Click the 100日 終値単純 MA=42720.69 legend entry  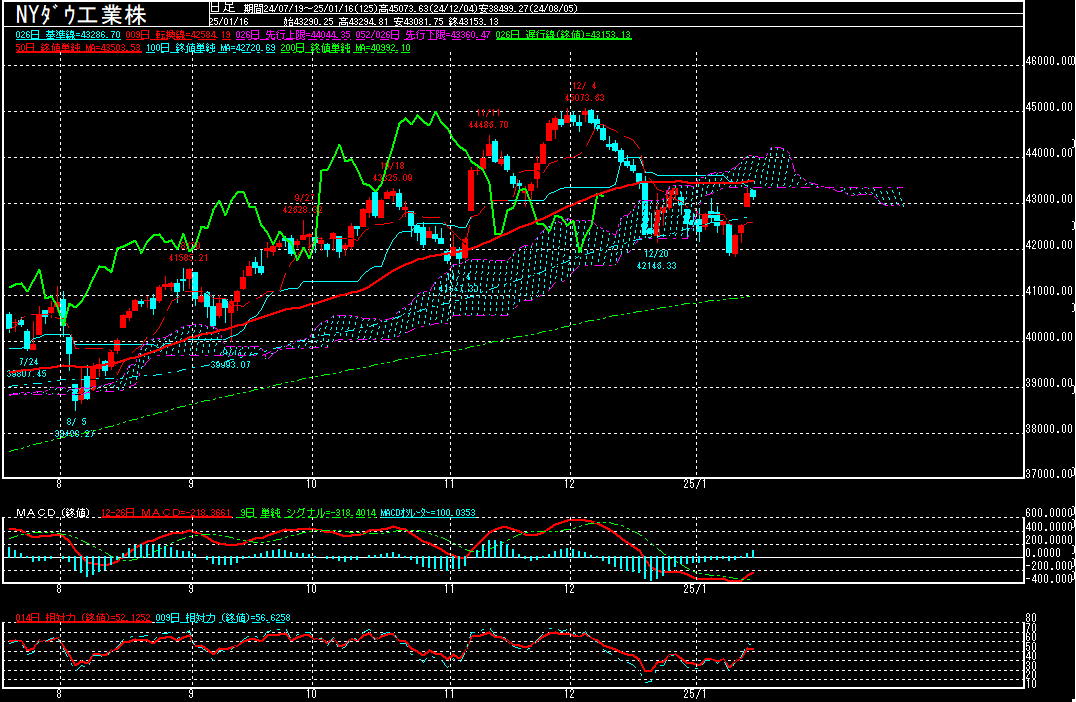tap(211, 48)
